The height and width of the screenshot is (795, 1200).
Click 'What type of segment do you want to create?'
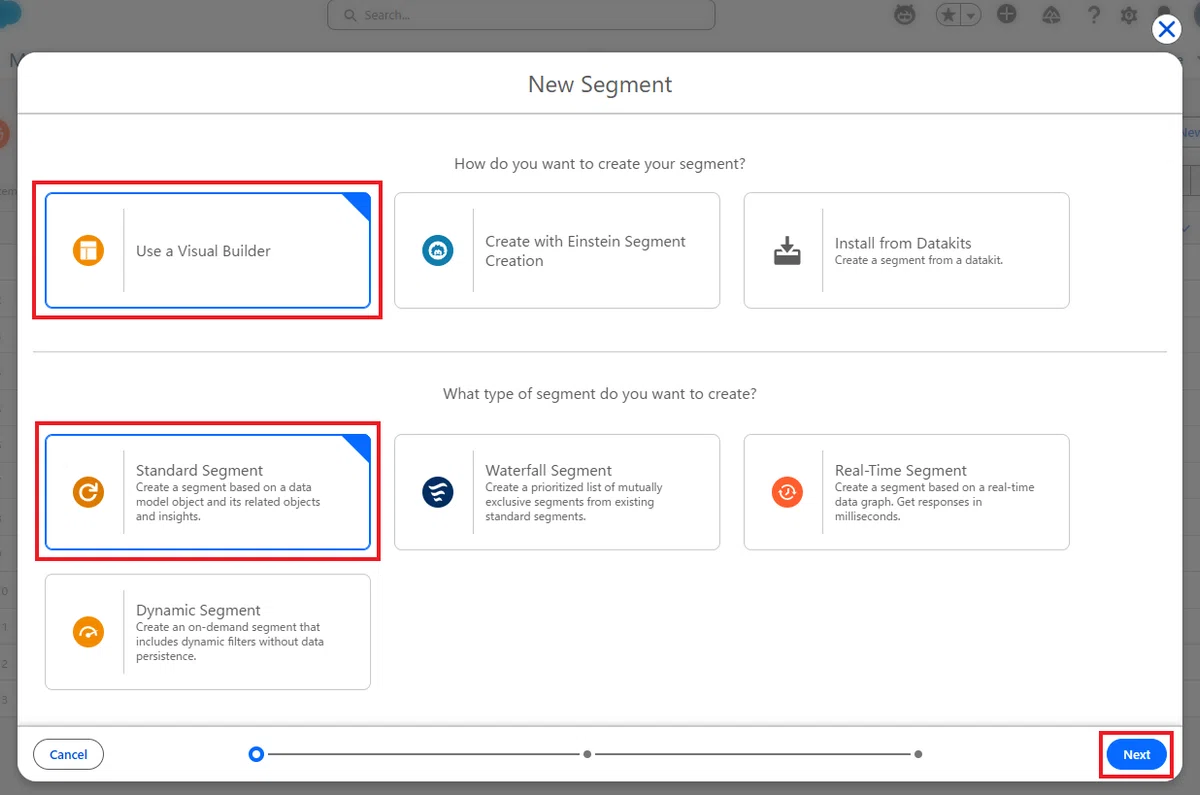[x=600, y=394]
